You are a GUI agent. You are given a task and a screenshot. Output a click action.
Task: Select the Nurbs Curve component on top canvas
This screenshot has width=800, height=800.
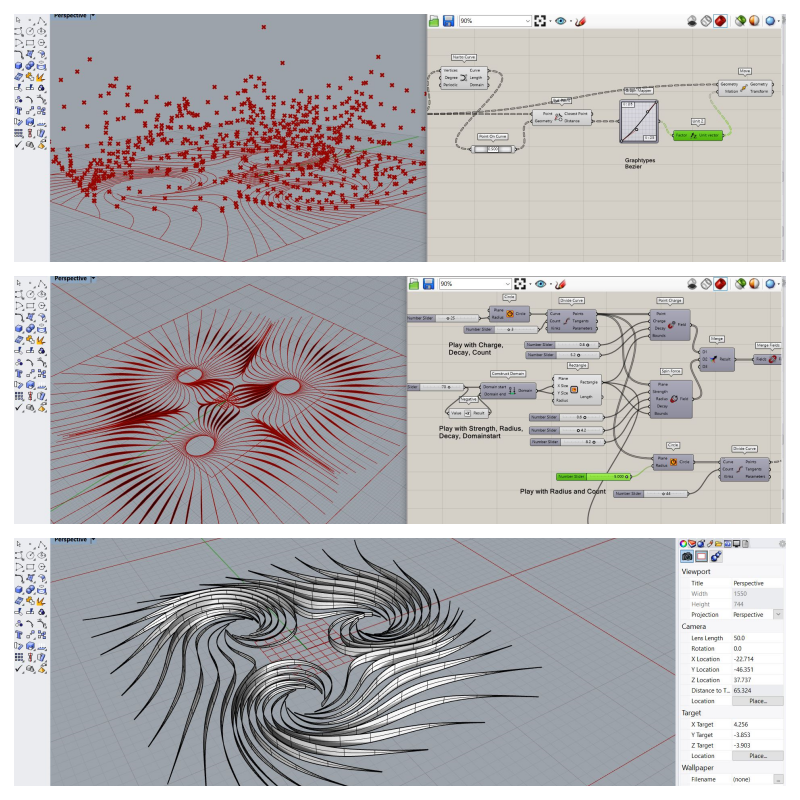click(x=464, y=78)
